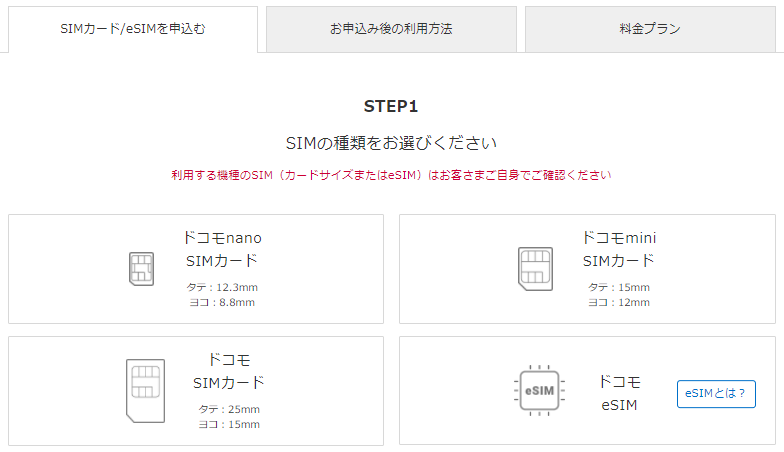Select the ドコモmini SIMカード option
This screenshot has height=452, width=784.
pos(587,269)
